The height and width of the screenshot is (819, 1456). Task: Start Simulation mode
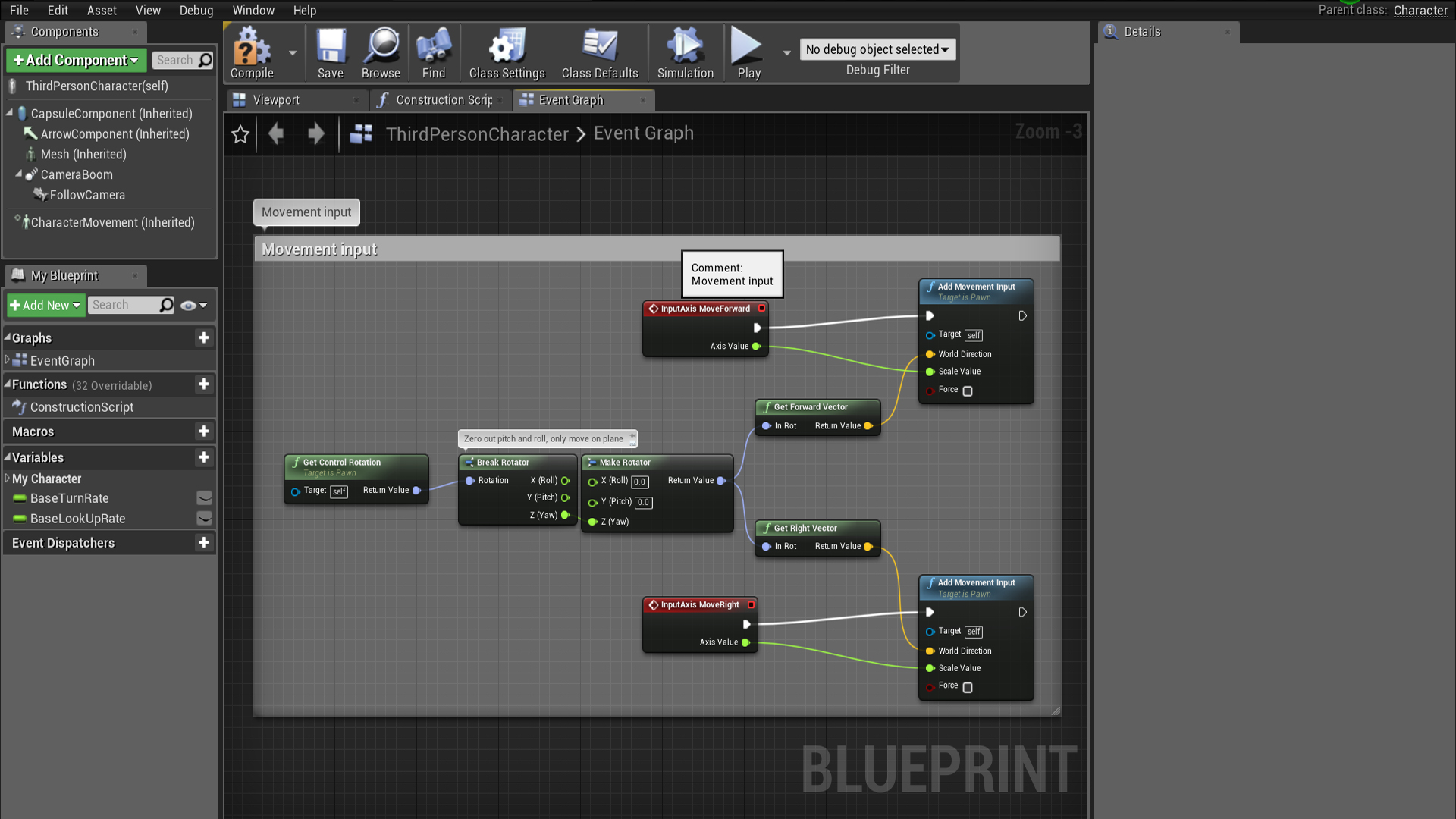[x=684, y=52]
